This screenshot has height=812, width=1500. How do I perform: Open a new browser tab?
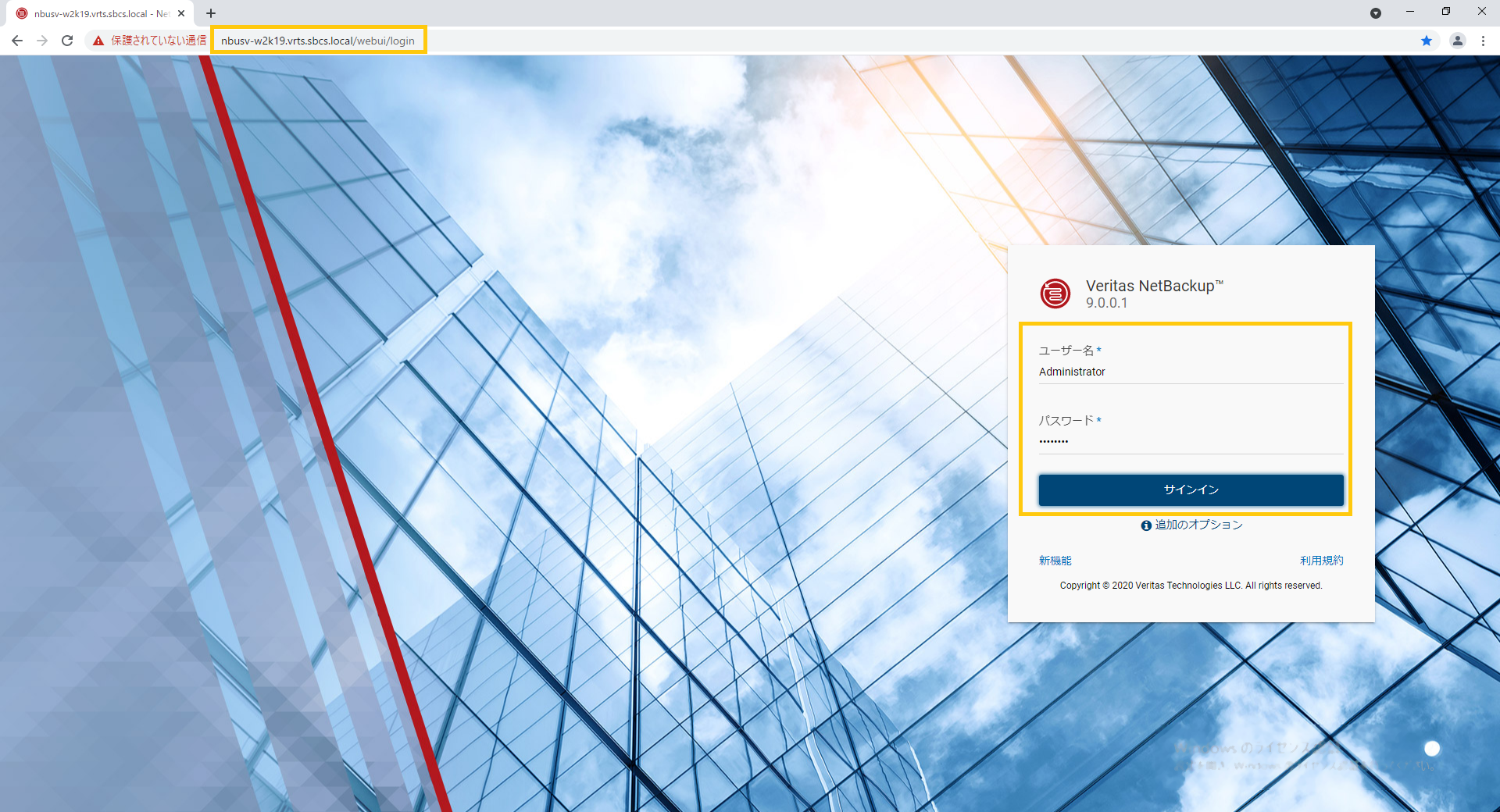click(211, 13)
